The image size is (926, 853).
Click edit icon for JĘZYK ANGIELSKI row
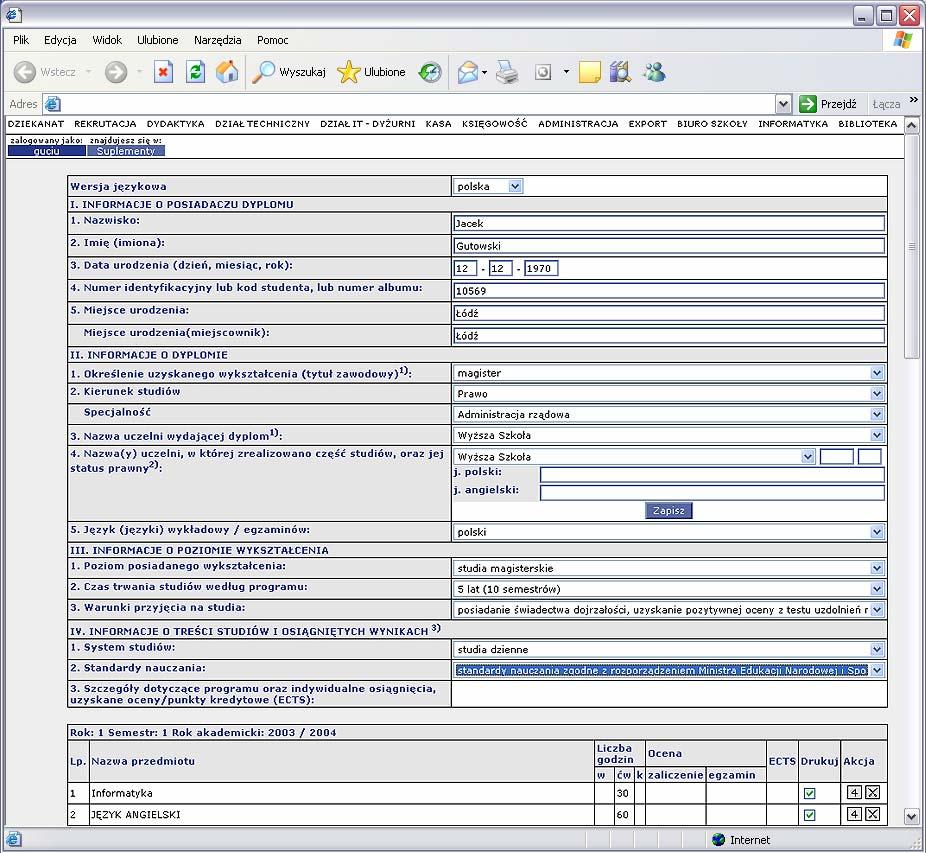pos(854,814)
